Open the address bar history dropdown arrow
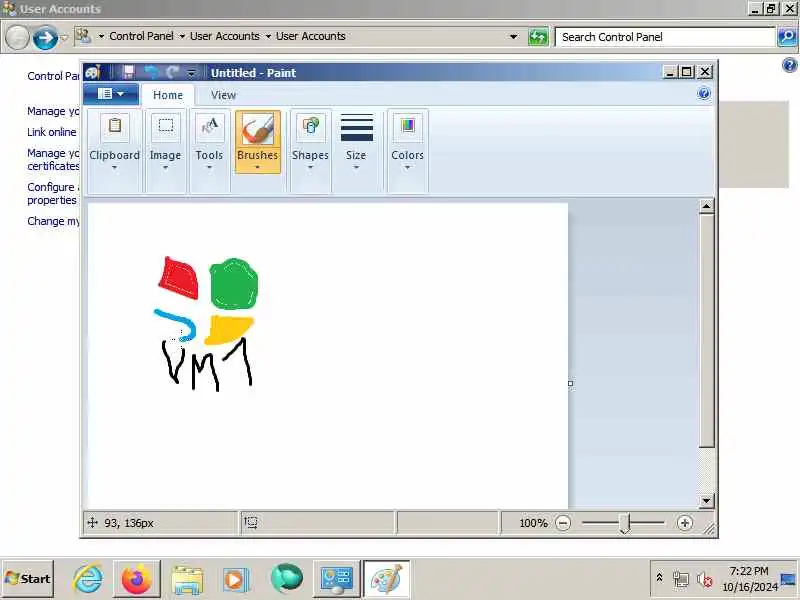 click(513, 37)
